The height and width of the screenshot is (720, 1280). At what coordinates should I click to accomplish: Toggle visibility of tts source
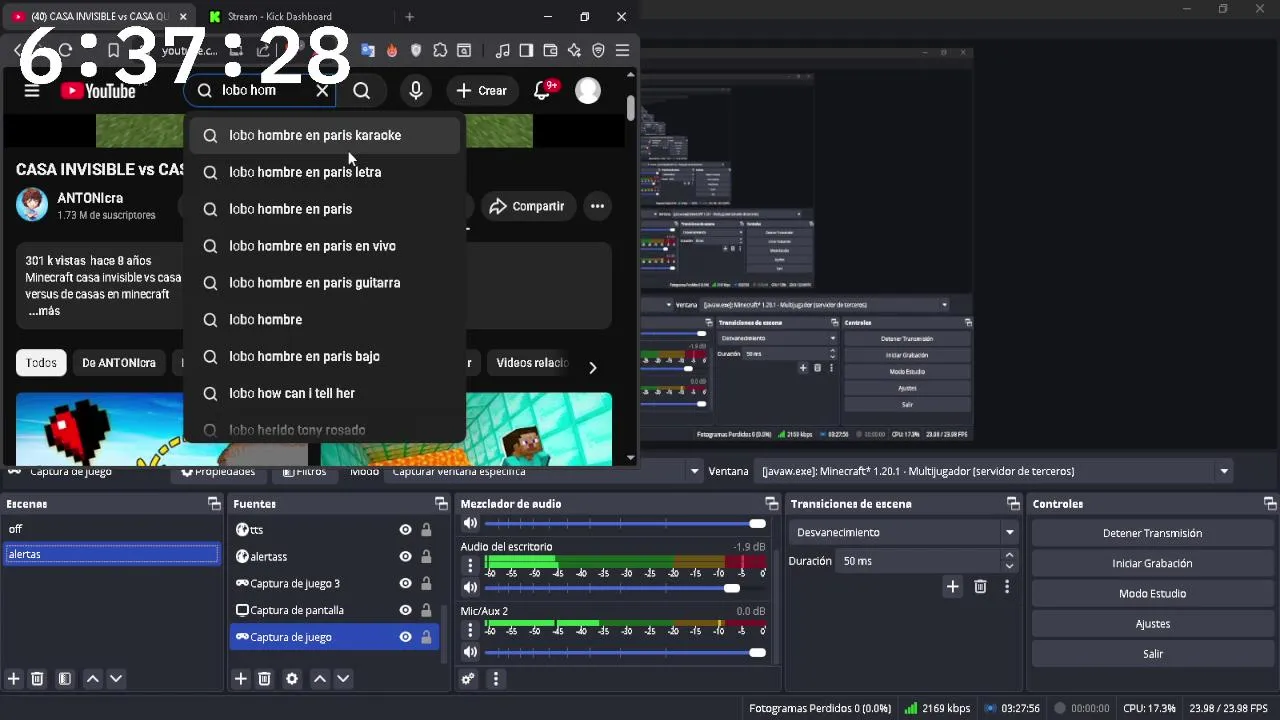click(x=405, y=530)
